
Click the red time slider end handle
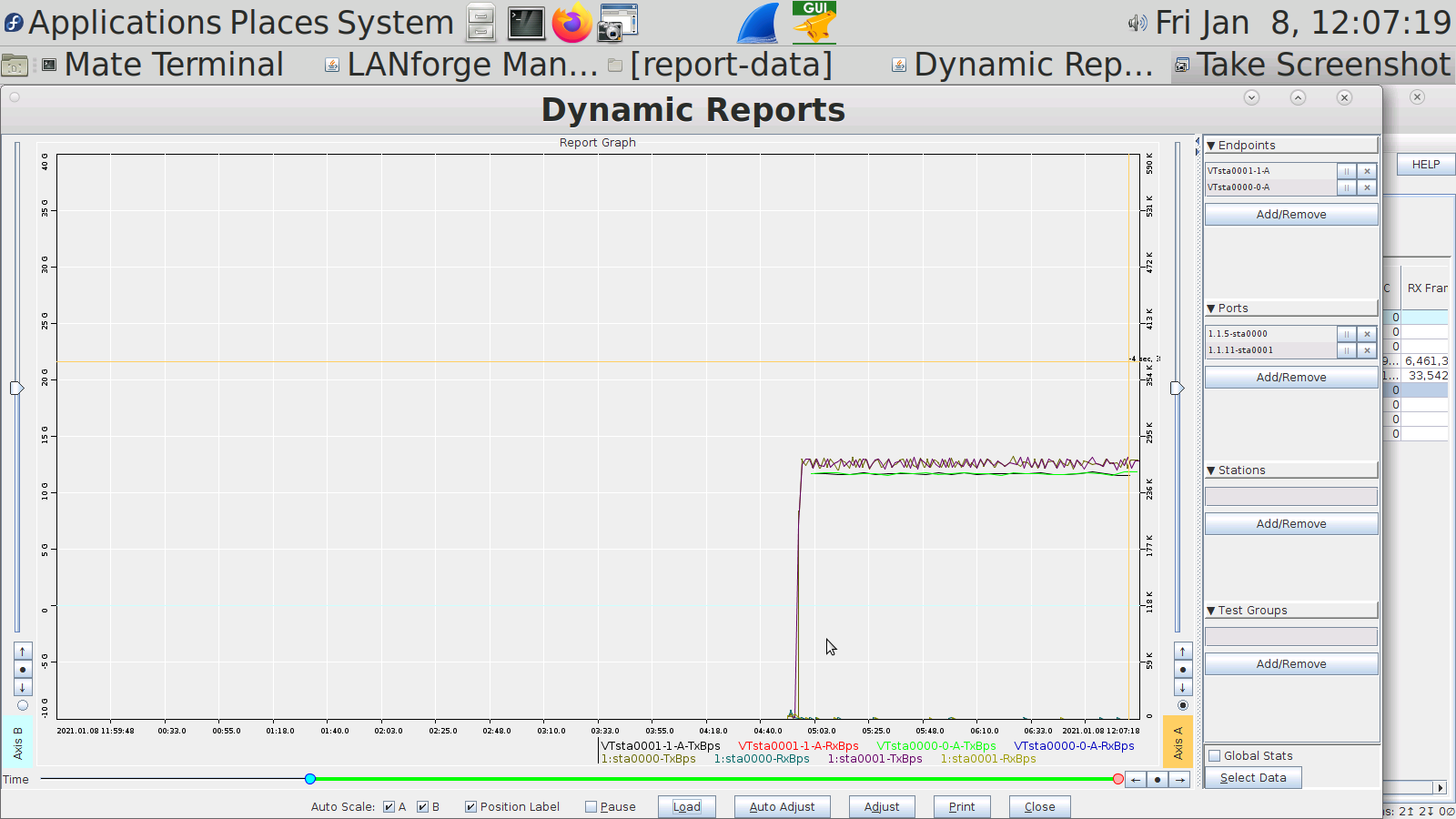click(1118, 779)
